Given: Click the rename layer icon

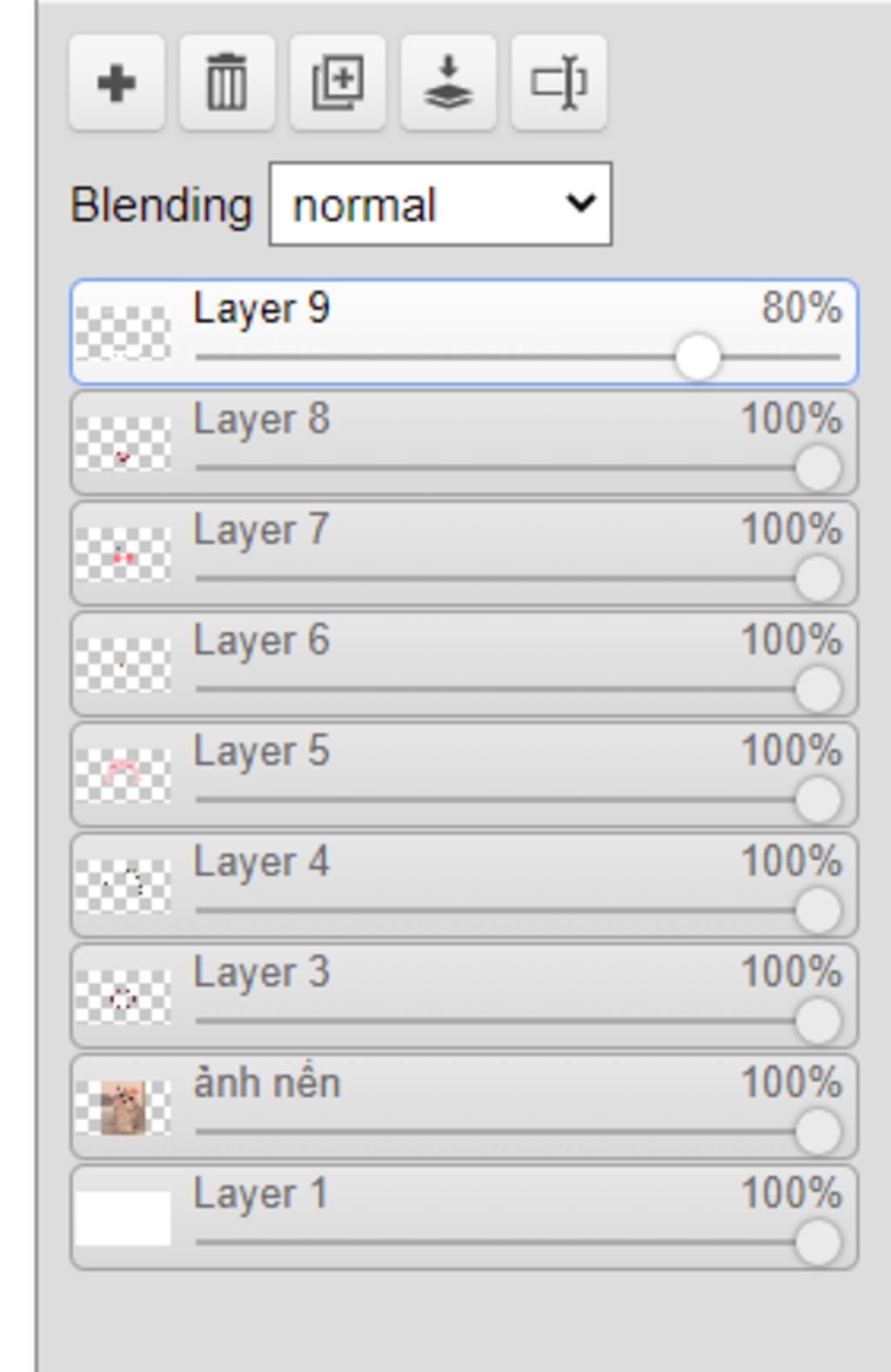Looking at the screenshot, I should point(559,84).
